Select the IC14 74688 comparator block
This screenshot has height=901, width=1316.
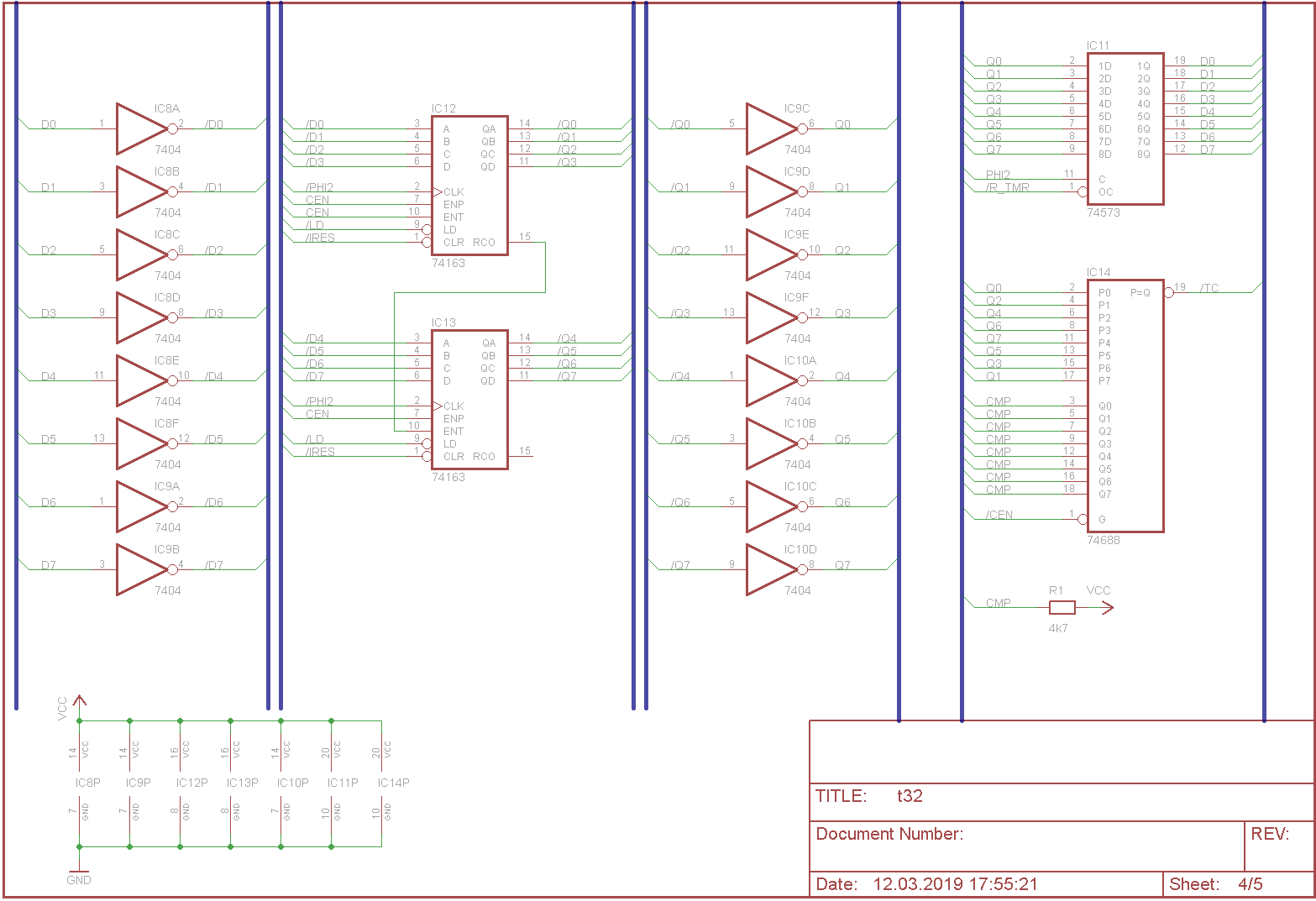[x=1125, y=406]
